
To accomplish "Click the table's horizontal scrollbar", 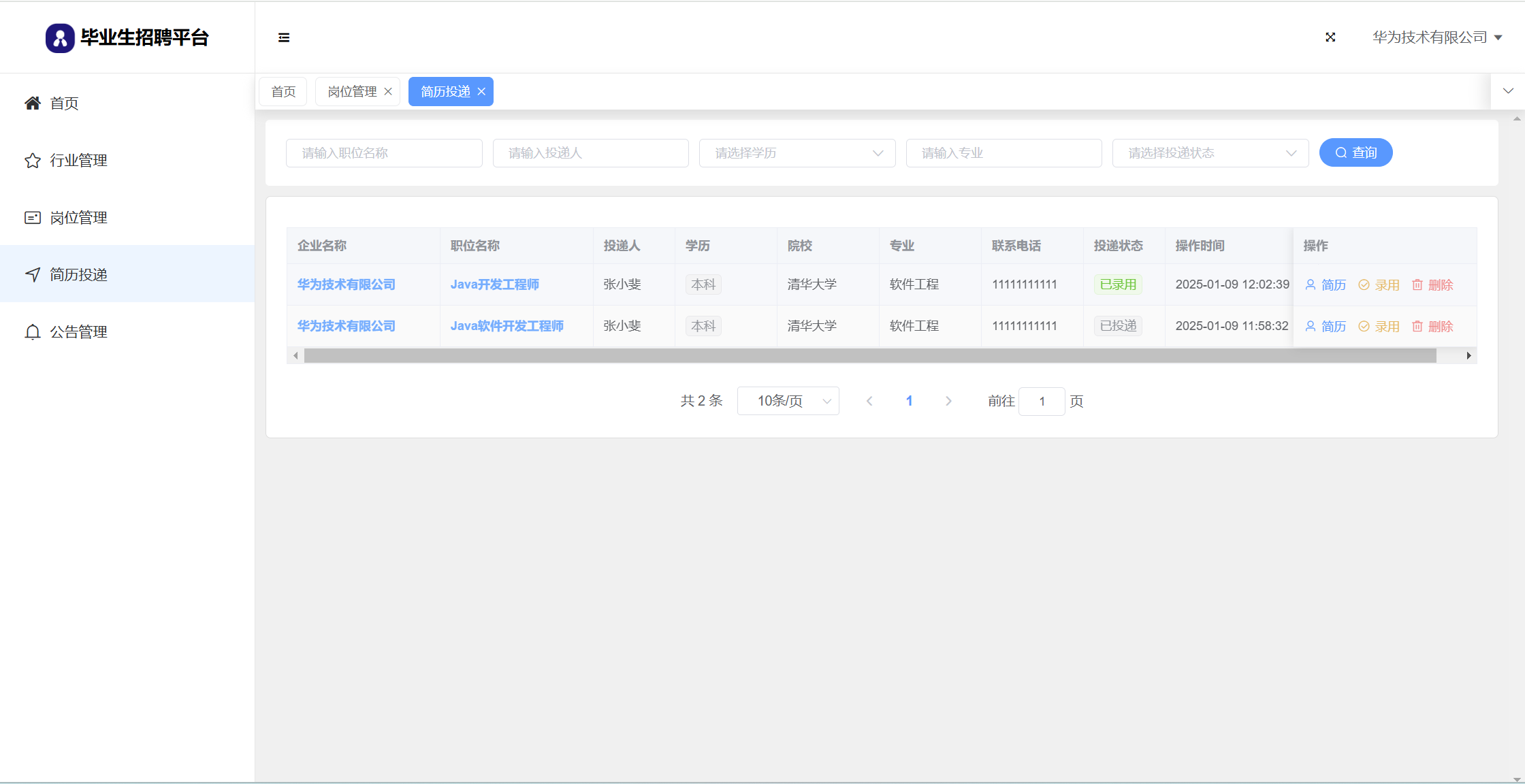I will (869, 356).
